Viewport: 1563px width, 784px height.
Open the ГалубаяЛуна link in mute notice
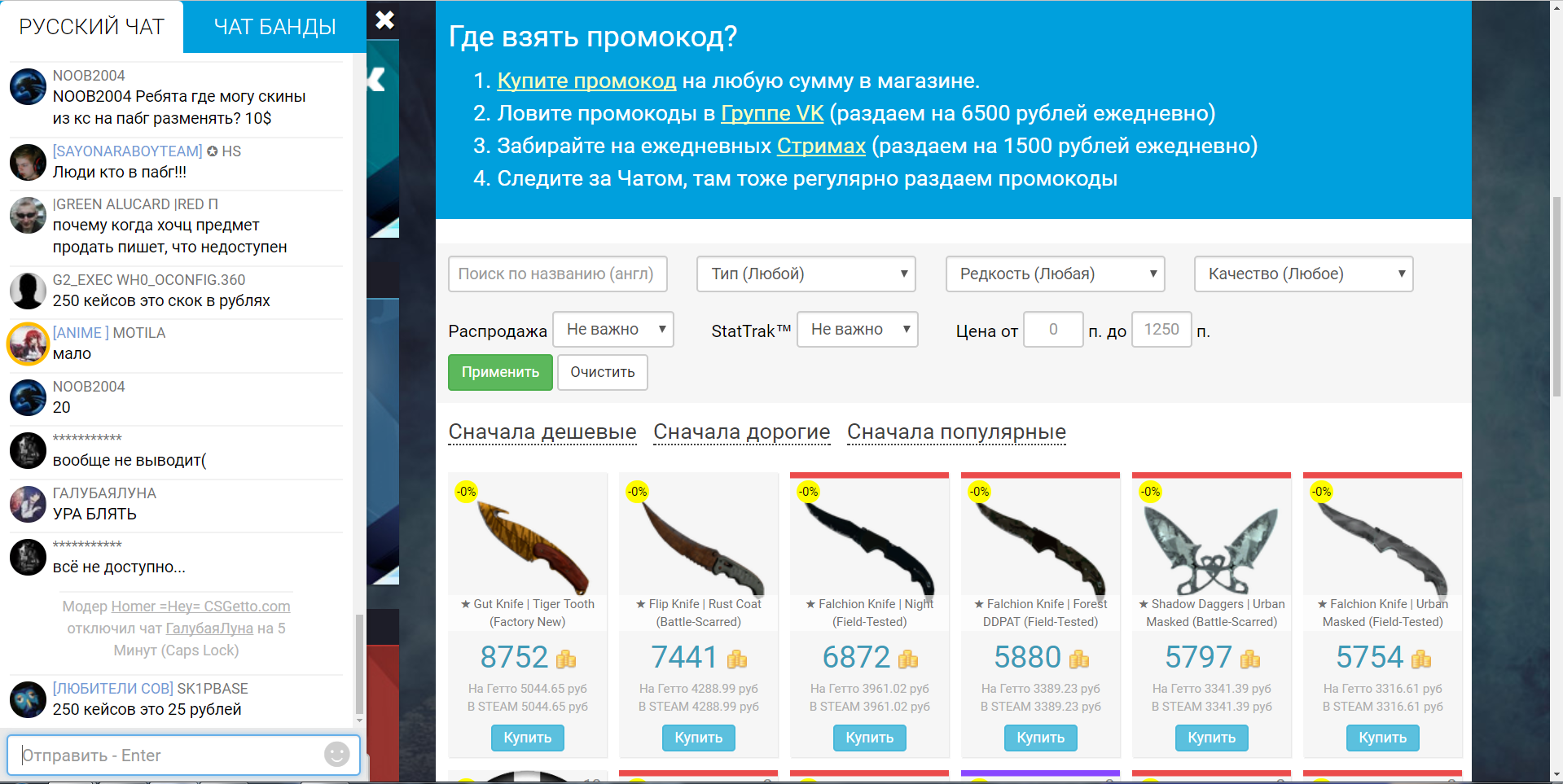209,629
